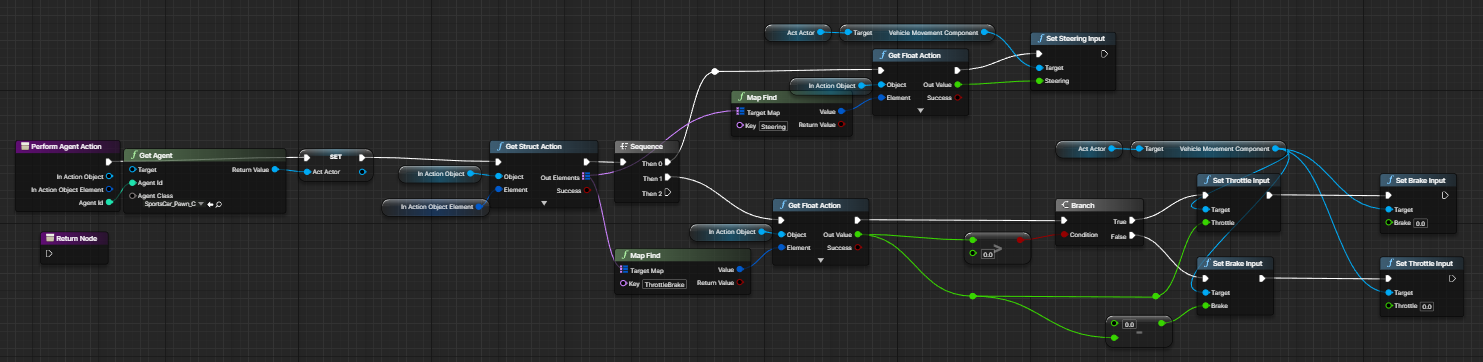Image resolution: width=1483 pixels, height=362 pixels.
Task: Select the Sequence node header
Action: [646, 146]
